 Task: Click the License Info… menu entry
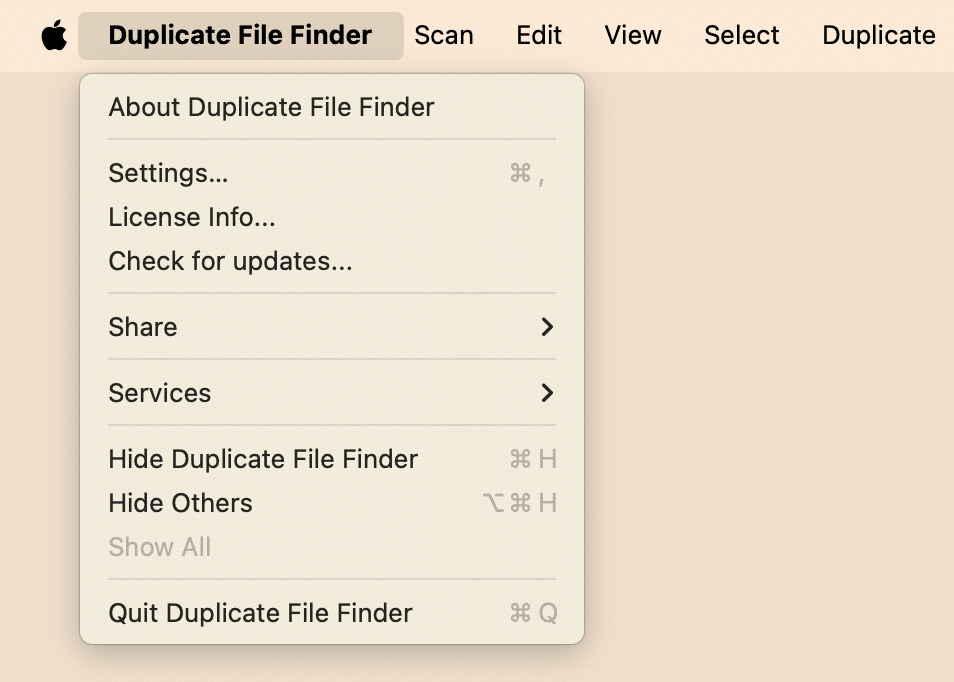pos(192,217)
